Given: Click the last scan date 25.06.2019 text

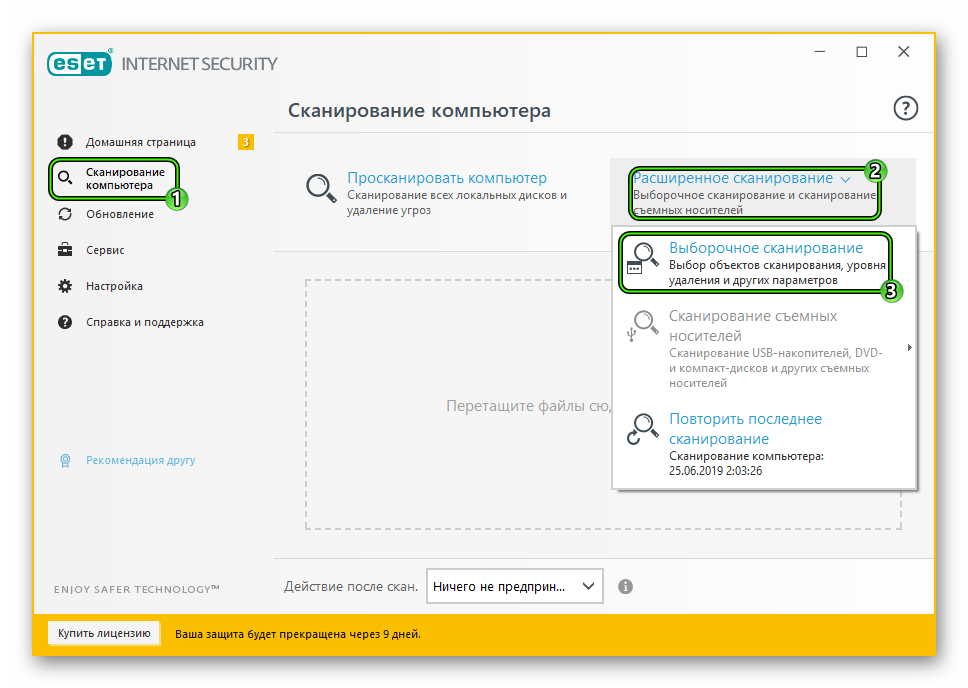Looking at the screenshot, I should (x=716, y=471).
